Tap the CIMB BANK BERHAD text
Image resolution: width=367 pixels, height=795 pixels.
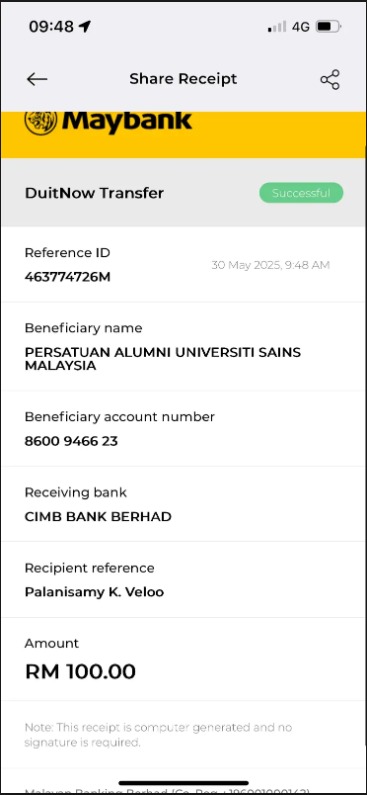(98, 517)
